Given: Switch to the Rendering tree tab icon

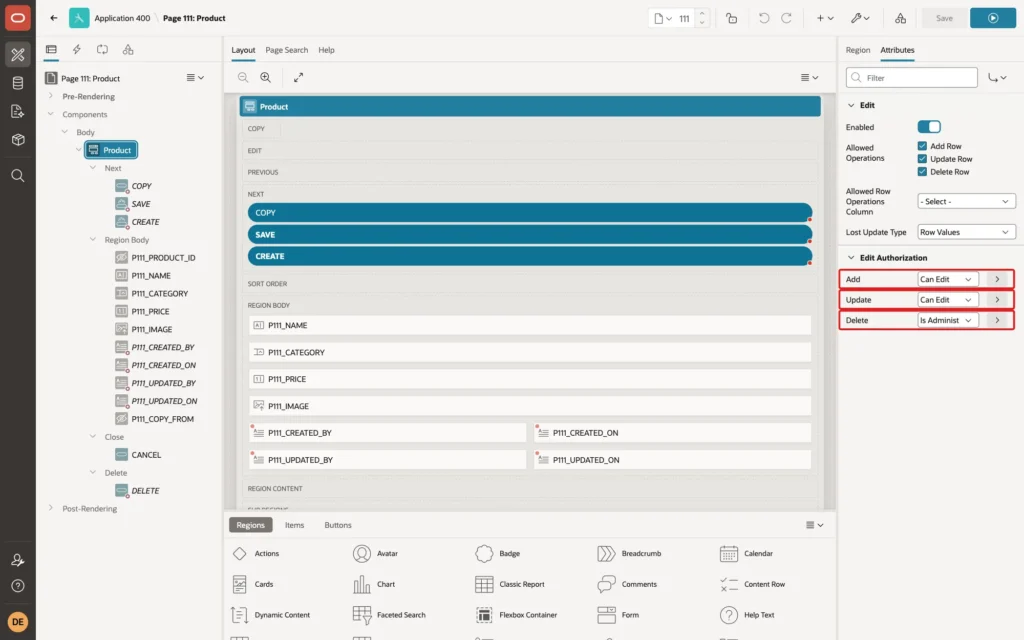Looking at the screenshot, I should click(51, 50).
